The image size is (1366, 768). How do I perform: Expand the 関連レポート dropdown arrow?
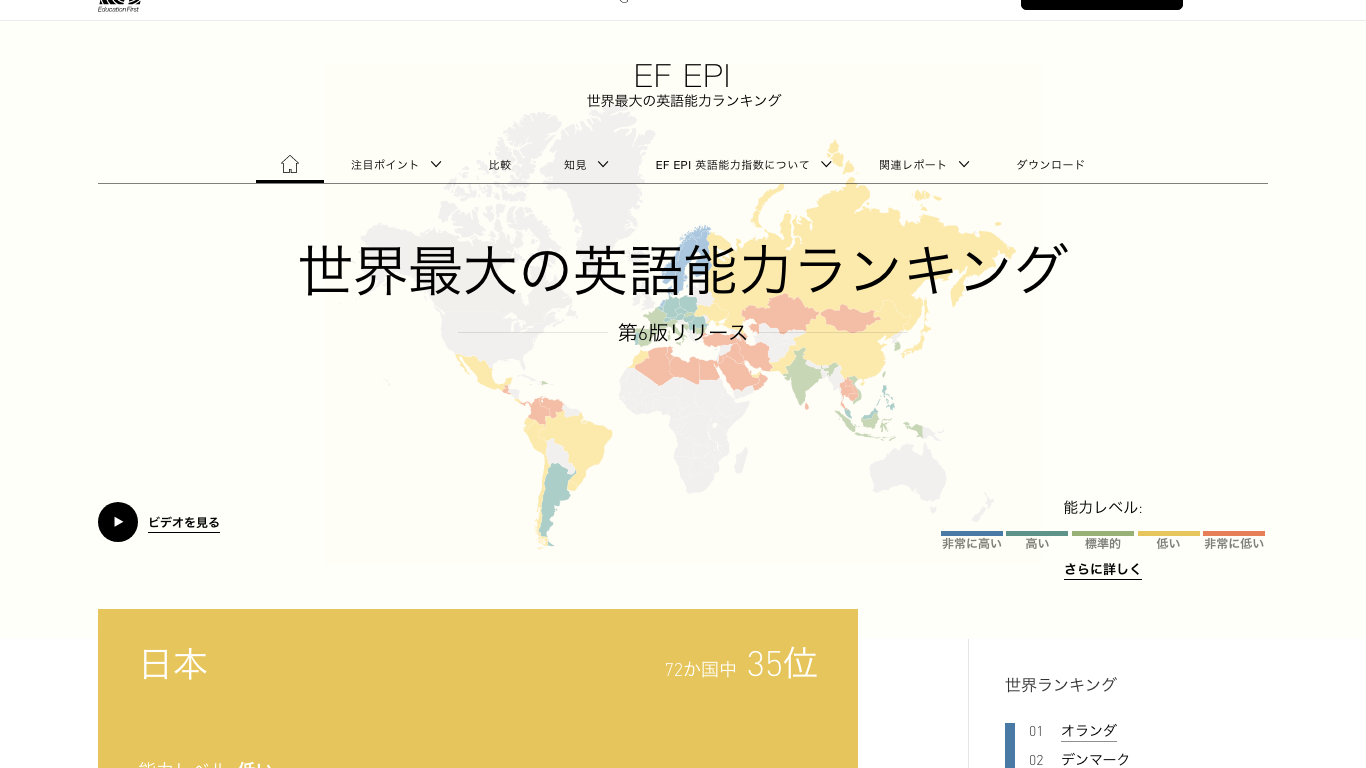964,164
